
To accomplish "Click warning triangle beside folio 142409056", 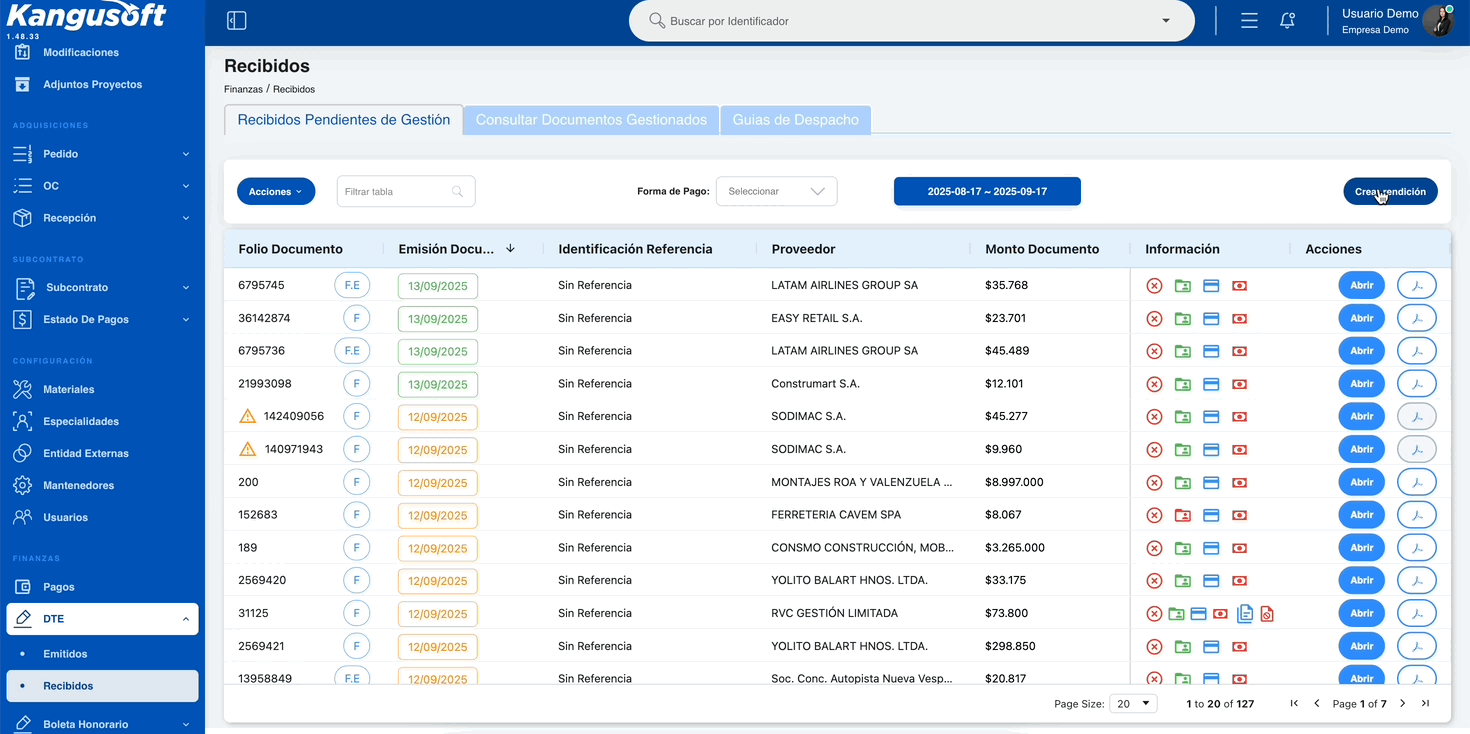I will coord(247,416).
